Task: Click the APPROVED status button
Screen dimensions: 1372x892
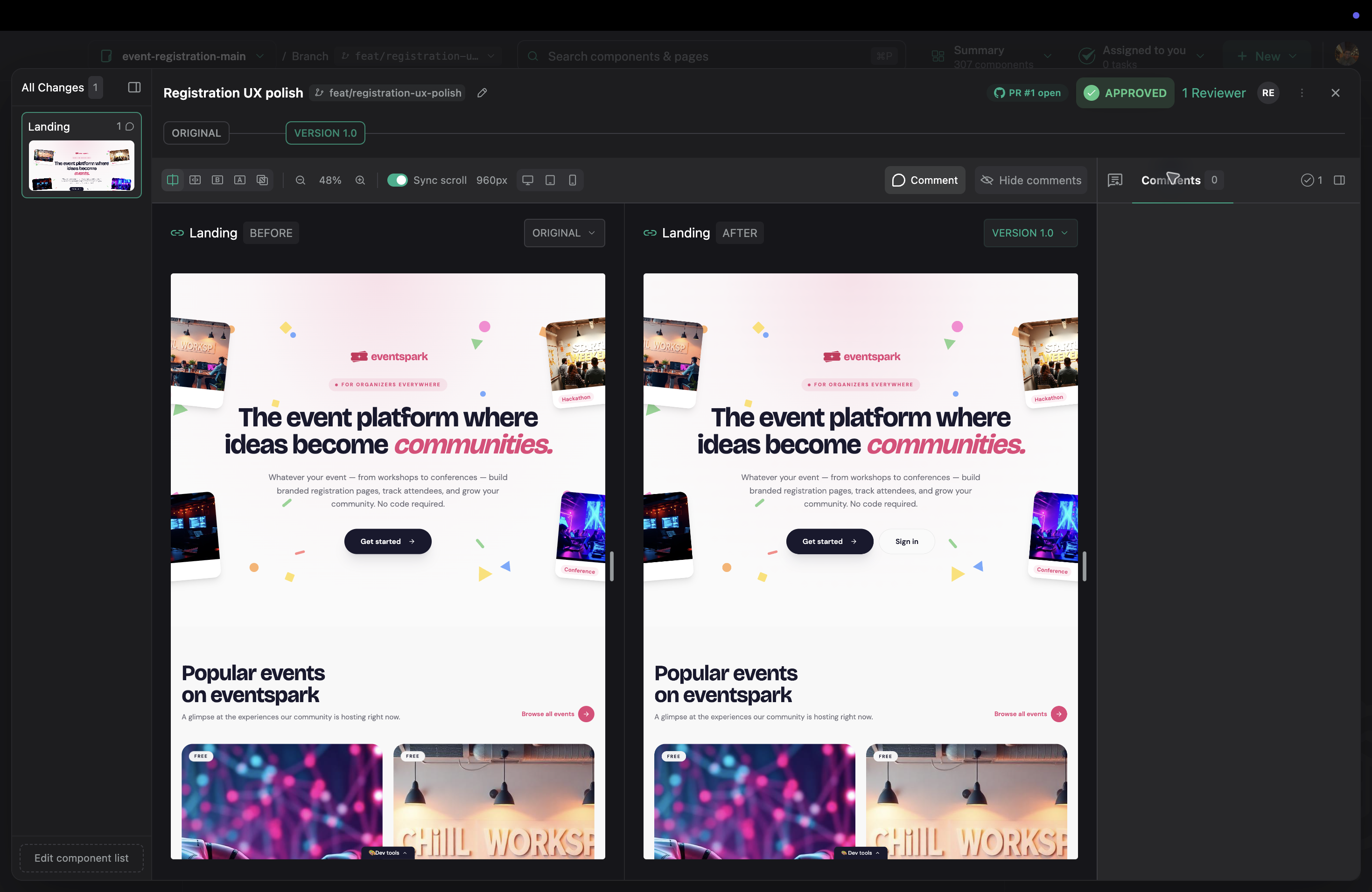Action: point(1125,93)
